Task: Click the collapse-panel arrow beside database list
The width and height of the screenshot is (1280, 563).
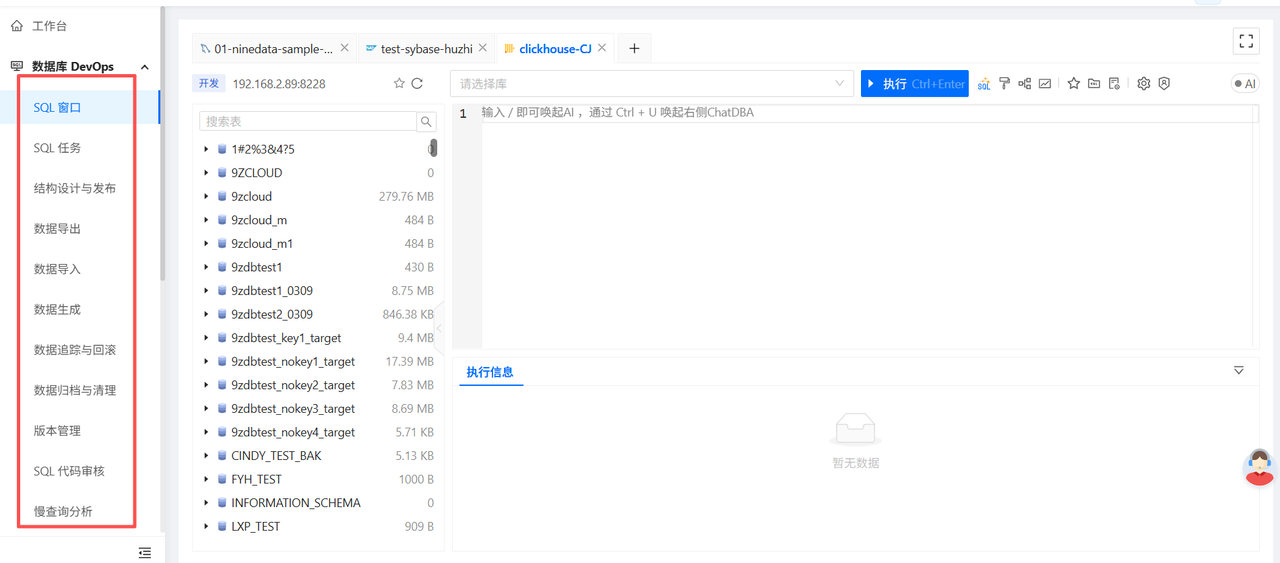Action: pos(439,328)
